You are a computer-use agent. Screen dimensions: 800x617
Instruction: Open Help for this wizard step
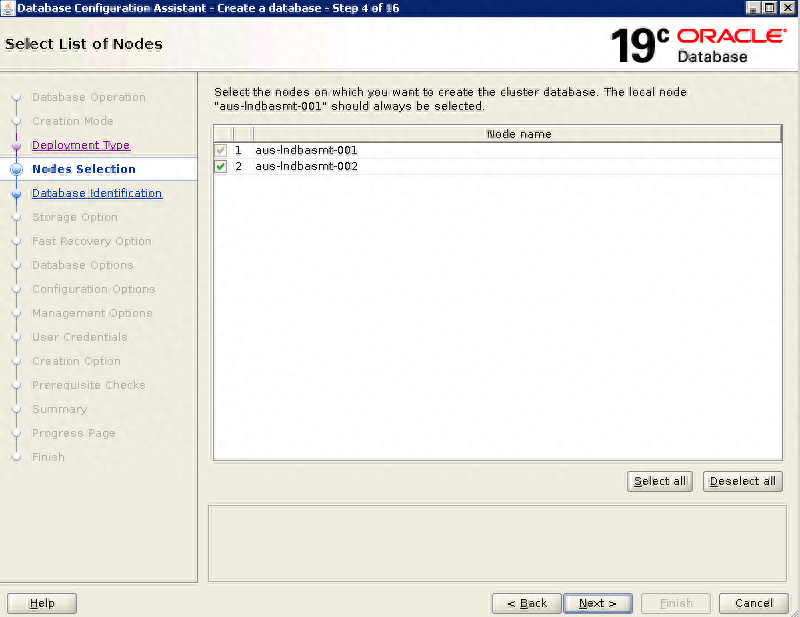tap(41, 603)
